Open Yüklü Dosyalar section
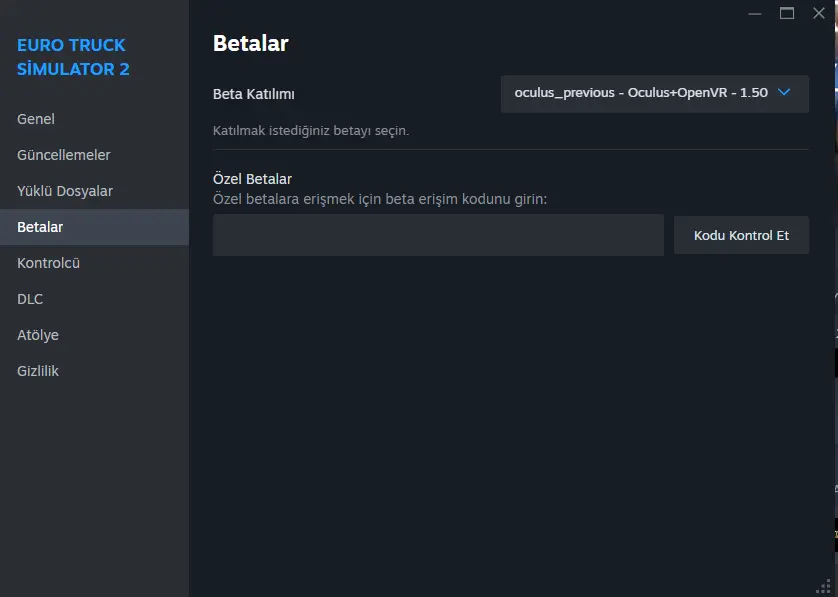 (x=94, y=191)
